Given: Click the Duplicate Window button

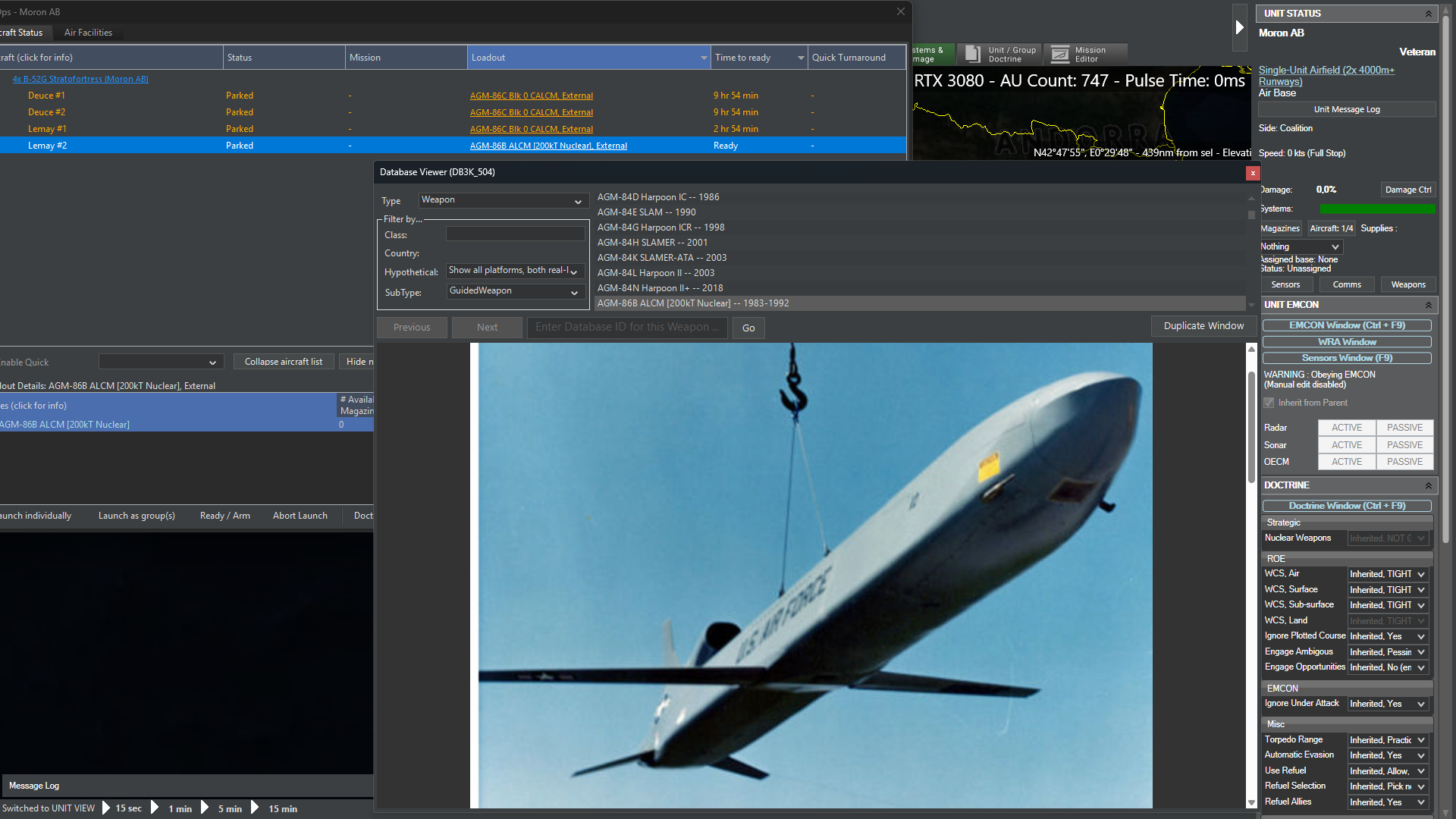Looking at the screenshot, I should pos(1203,326).
